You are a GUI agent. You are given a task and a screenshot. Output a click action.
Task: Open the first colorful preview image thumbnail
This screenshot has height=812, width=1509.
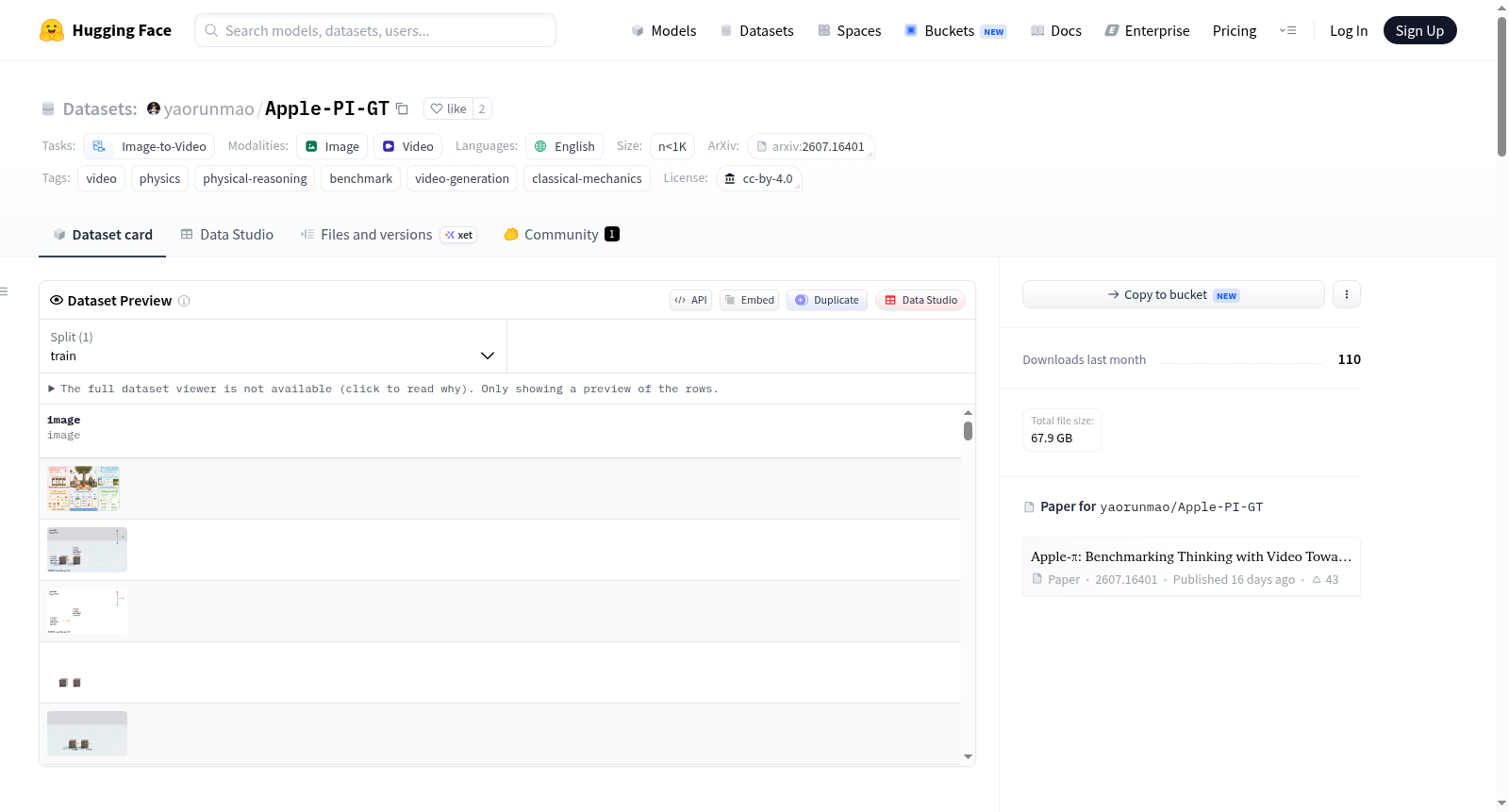click(x=84, y=489)
